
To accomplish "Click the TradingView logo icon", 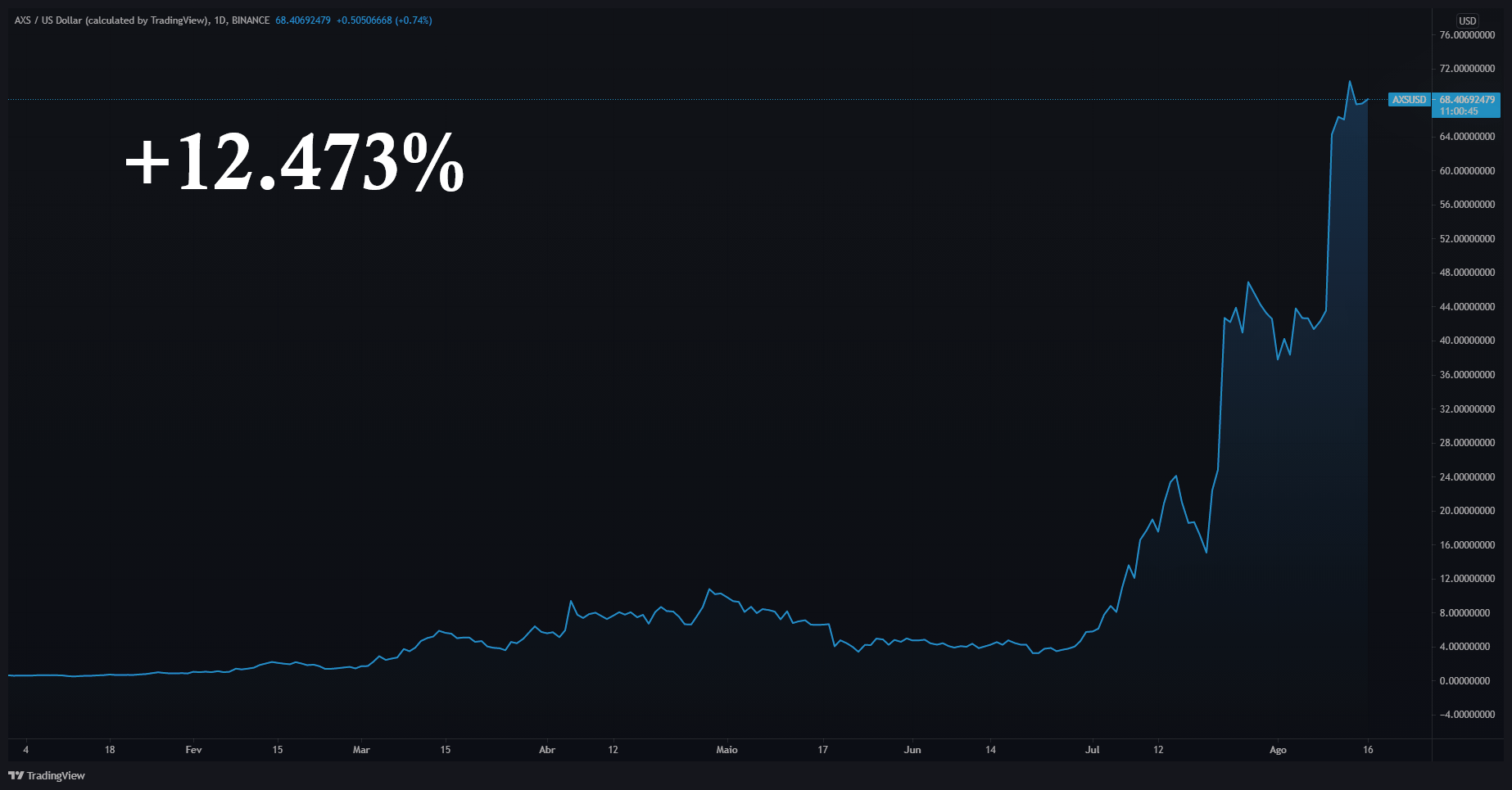I will click(16, 775).
